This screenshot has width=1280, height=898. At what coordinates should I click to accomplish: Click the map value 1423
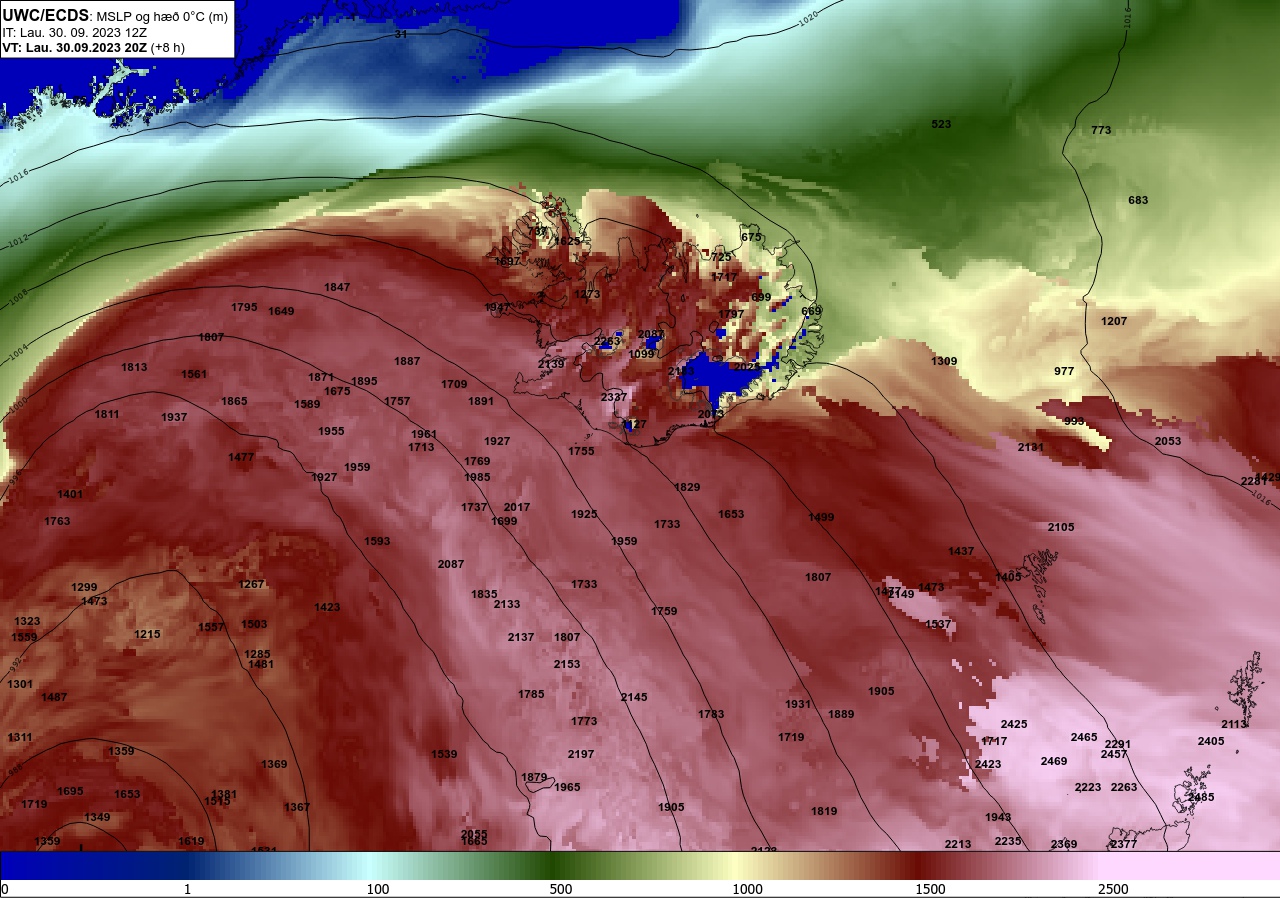[327, 607]
